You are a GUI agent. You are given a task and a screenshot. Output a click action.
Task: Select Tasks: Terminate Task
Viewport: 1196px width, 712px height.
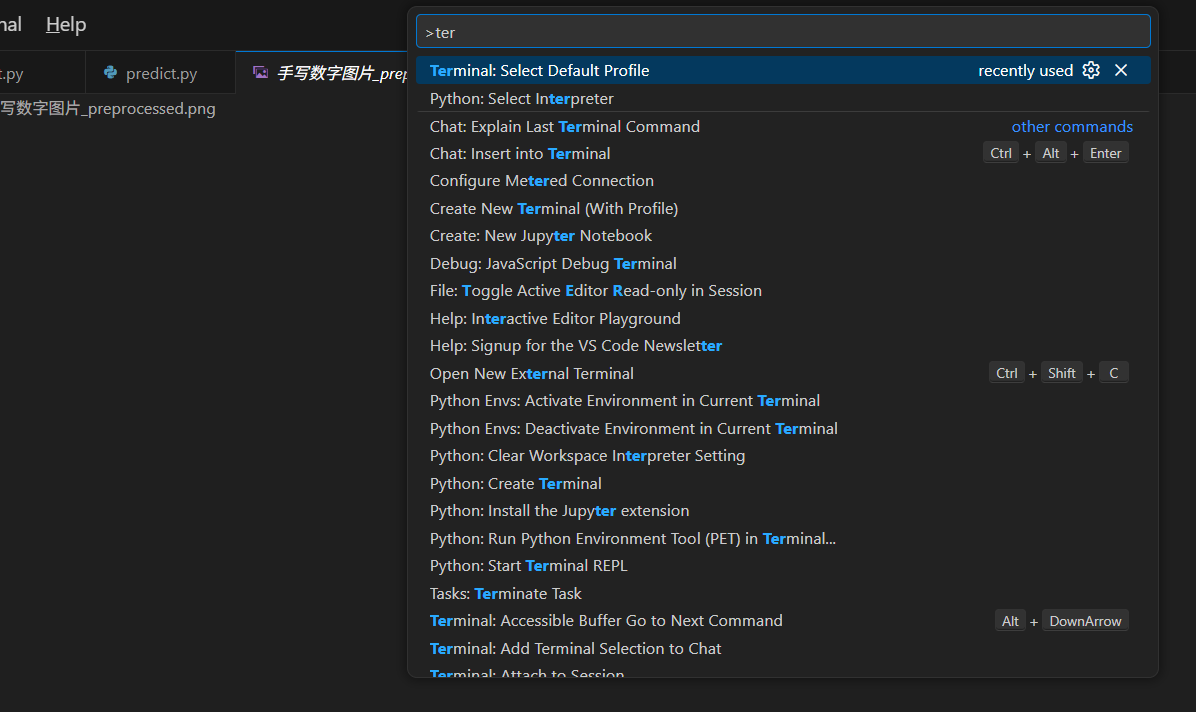coord(783,593)
